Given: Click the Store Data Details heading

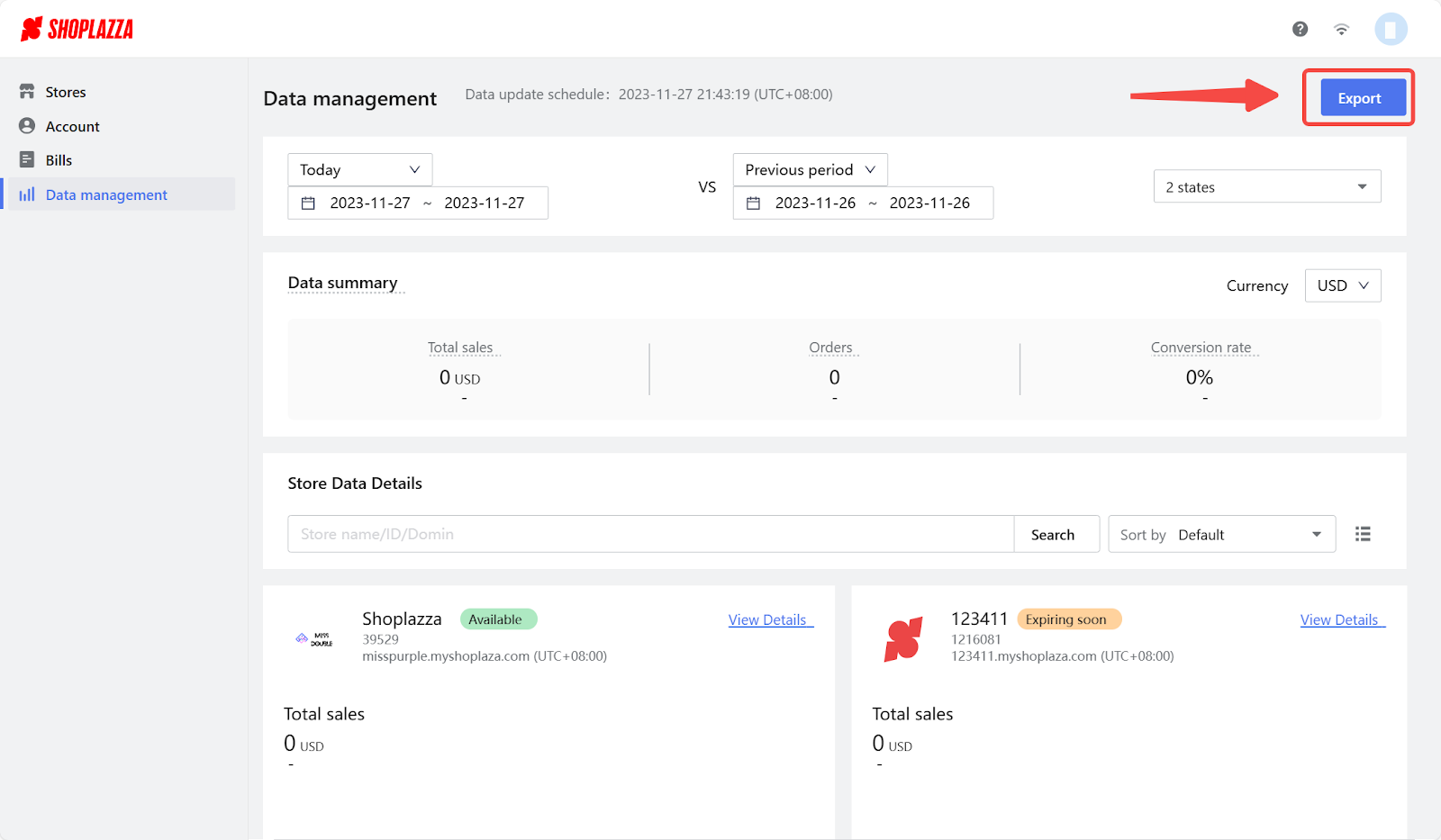Looking at the screenshot, I should 355,483.
